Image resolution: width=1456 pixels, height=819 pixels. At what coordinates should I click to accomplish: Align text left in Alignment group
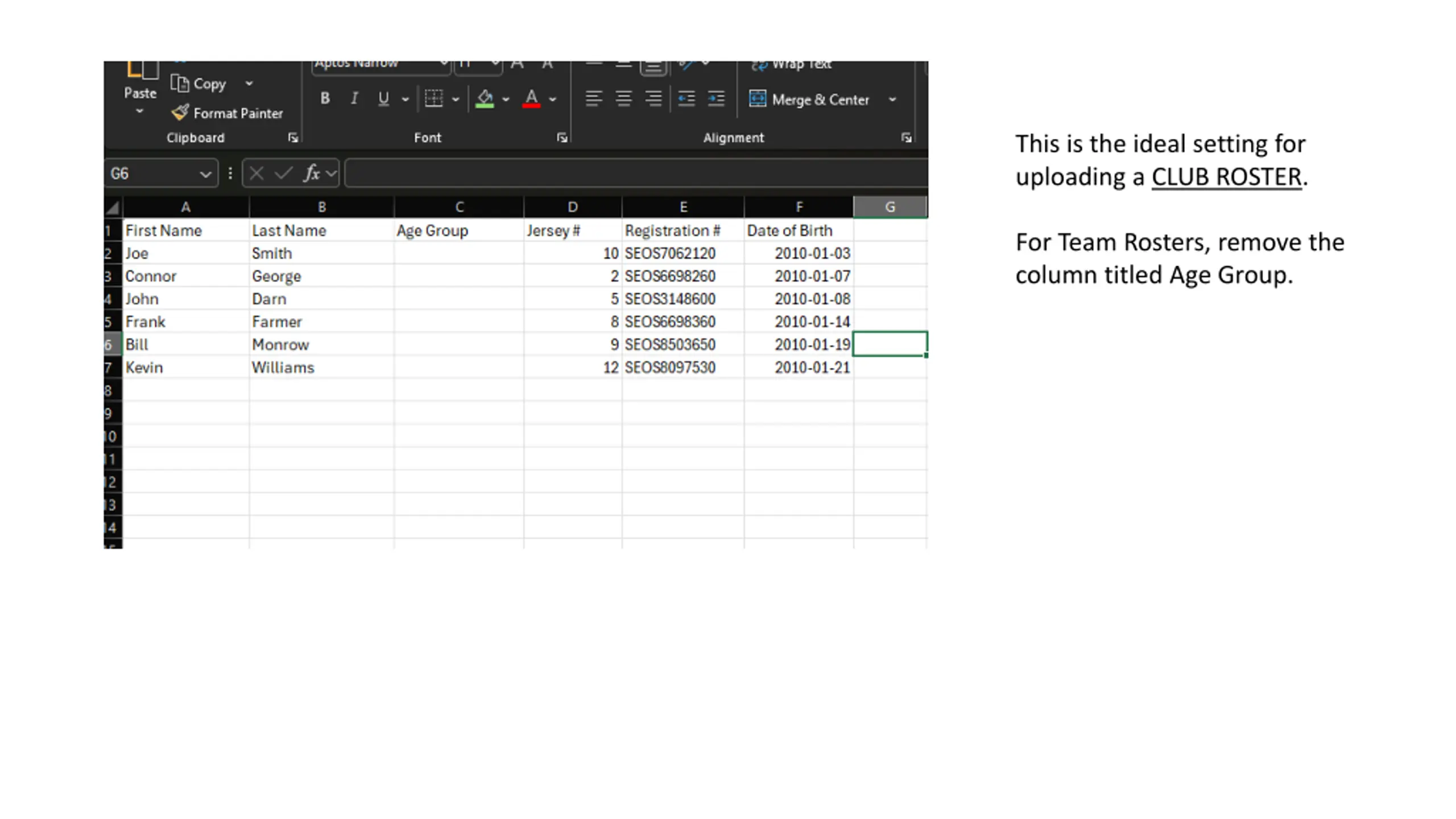click(594, 99)
